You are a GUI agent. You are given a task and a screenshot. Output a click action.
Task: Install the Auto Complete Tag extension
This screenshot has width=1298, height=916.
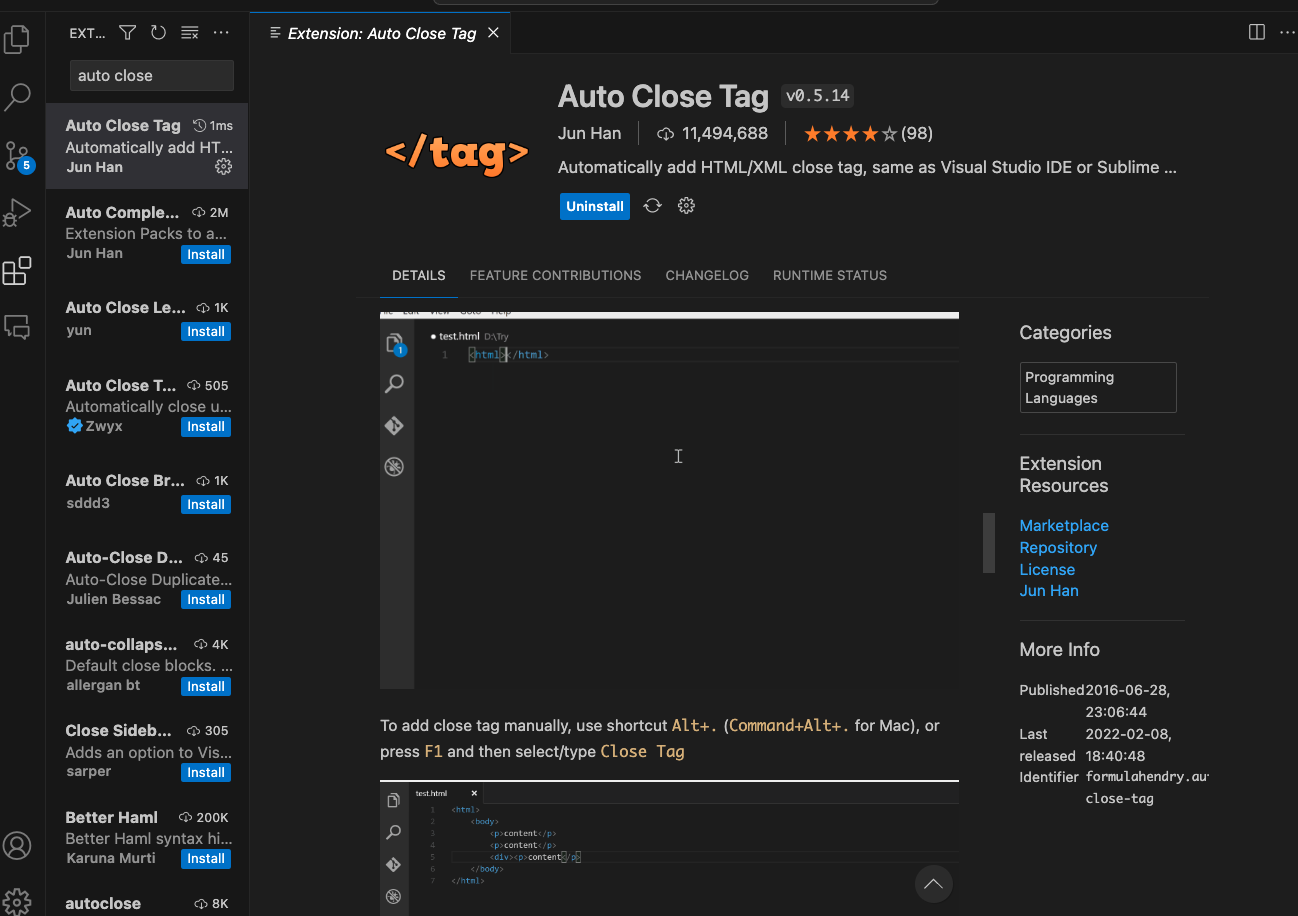tap(206, 254)
